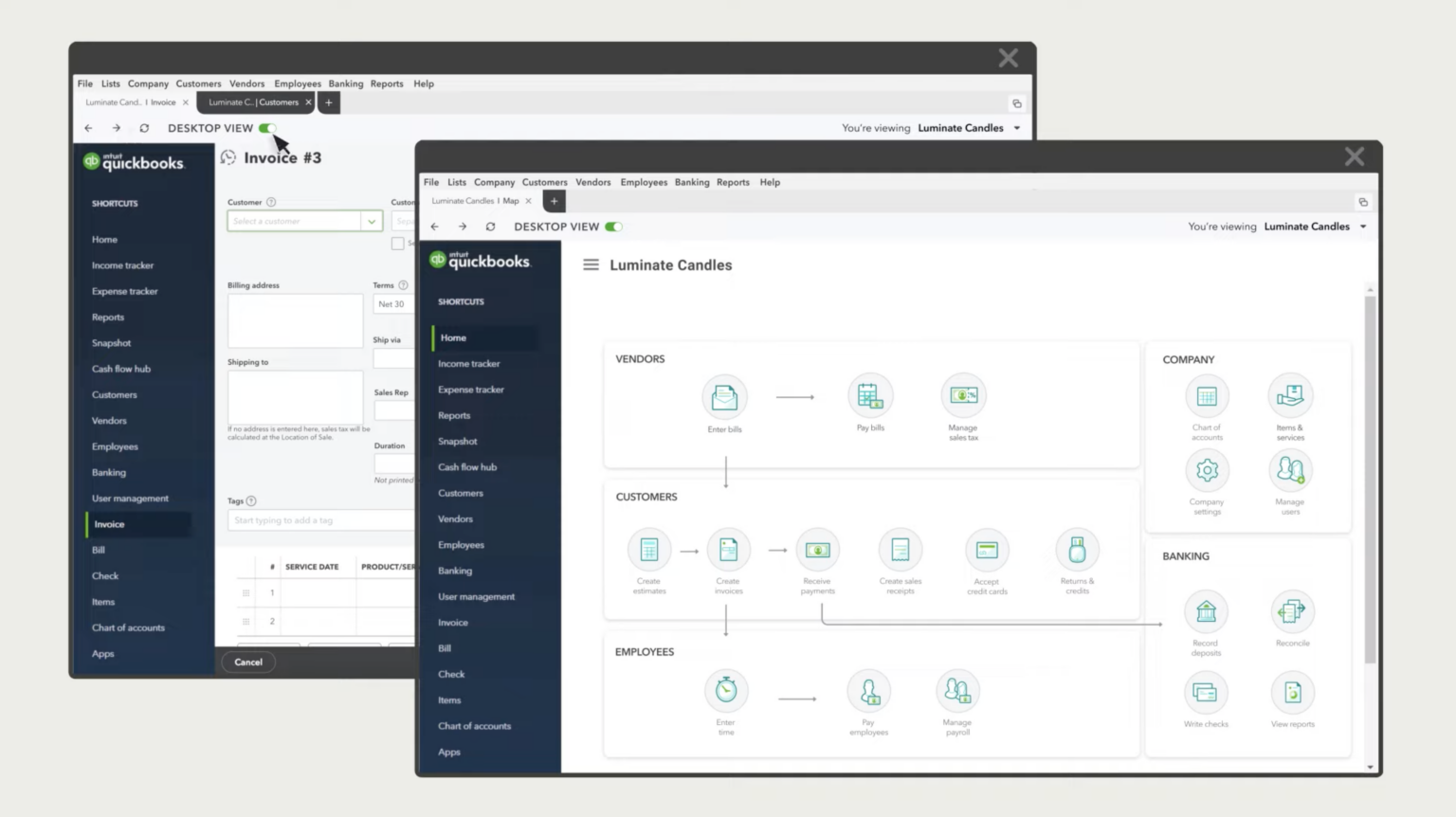Open the Receive payments icon
This screenshot has width=1456, height=817.
[x=817, y=550]
